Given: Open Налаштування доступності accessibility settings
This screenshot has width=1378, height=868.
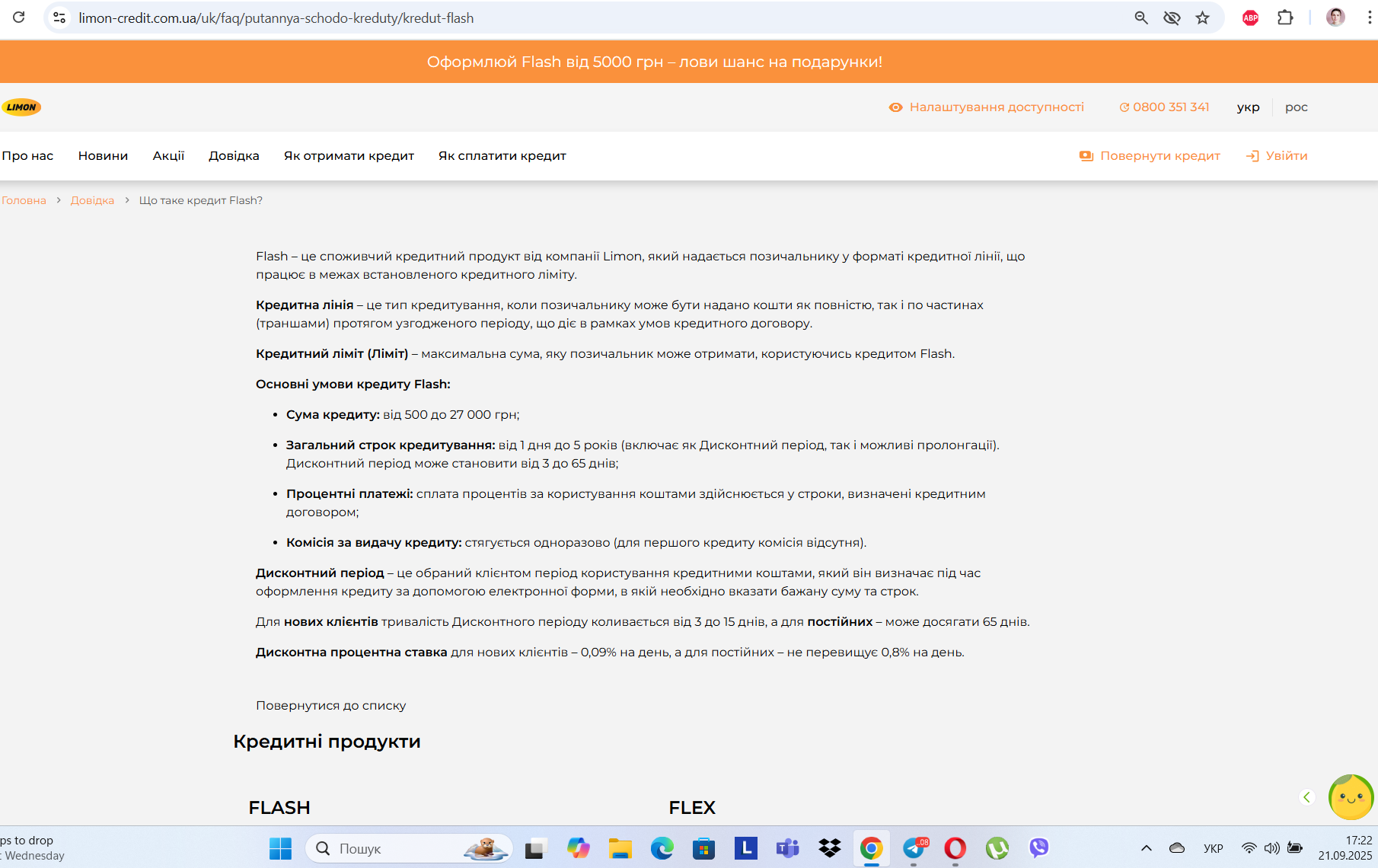Looking at the screenshot, I should coord(987,107).
